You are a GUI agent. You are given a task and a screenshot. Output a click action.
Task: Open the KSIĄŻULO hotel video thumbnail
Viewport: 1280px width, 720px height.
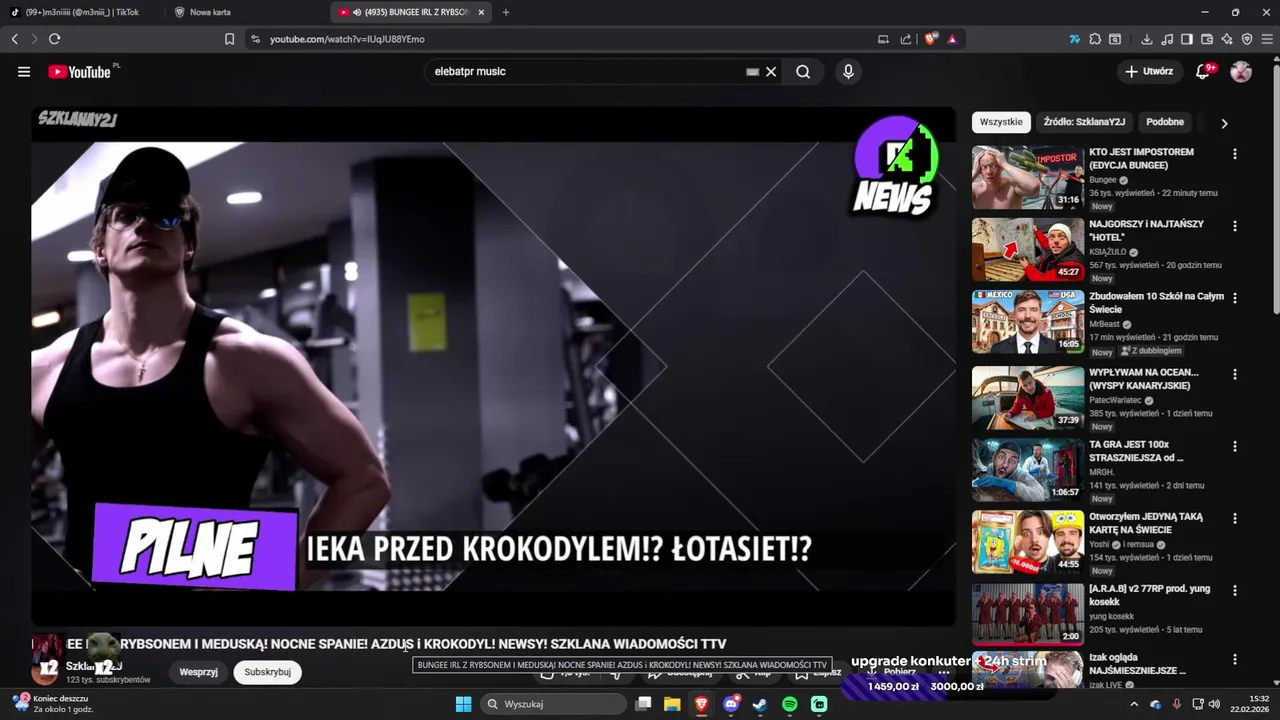[x=1028, y=250]
